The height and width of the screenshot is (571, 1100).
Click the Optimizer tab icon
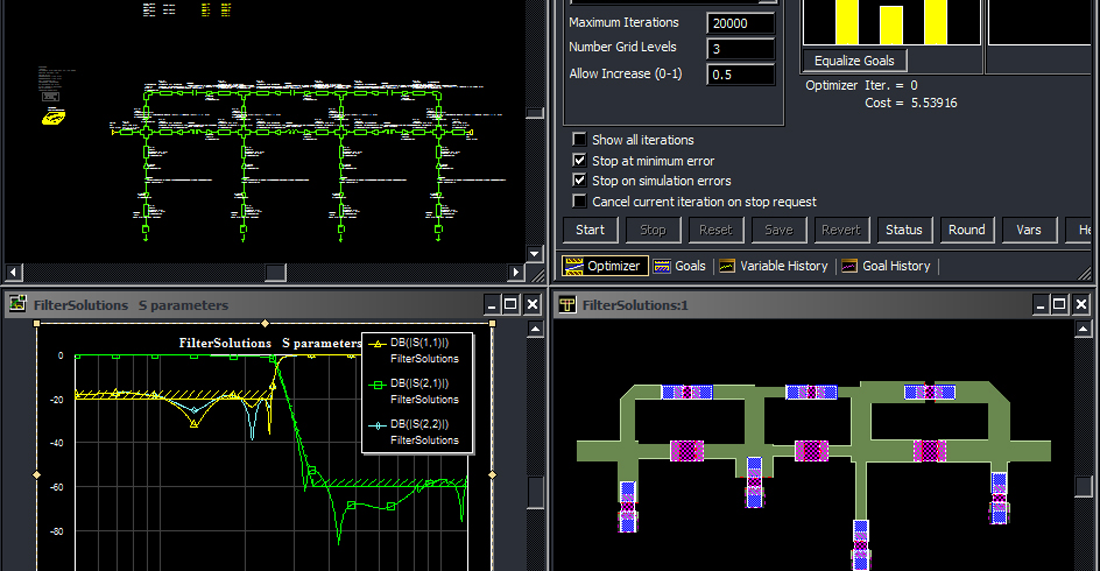[574, 266]
